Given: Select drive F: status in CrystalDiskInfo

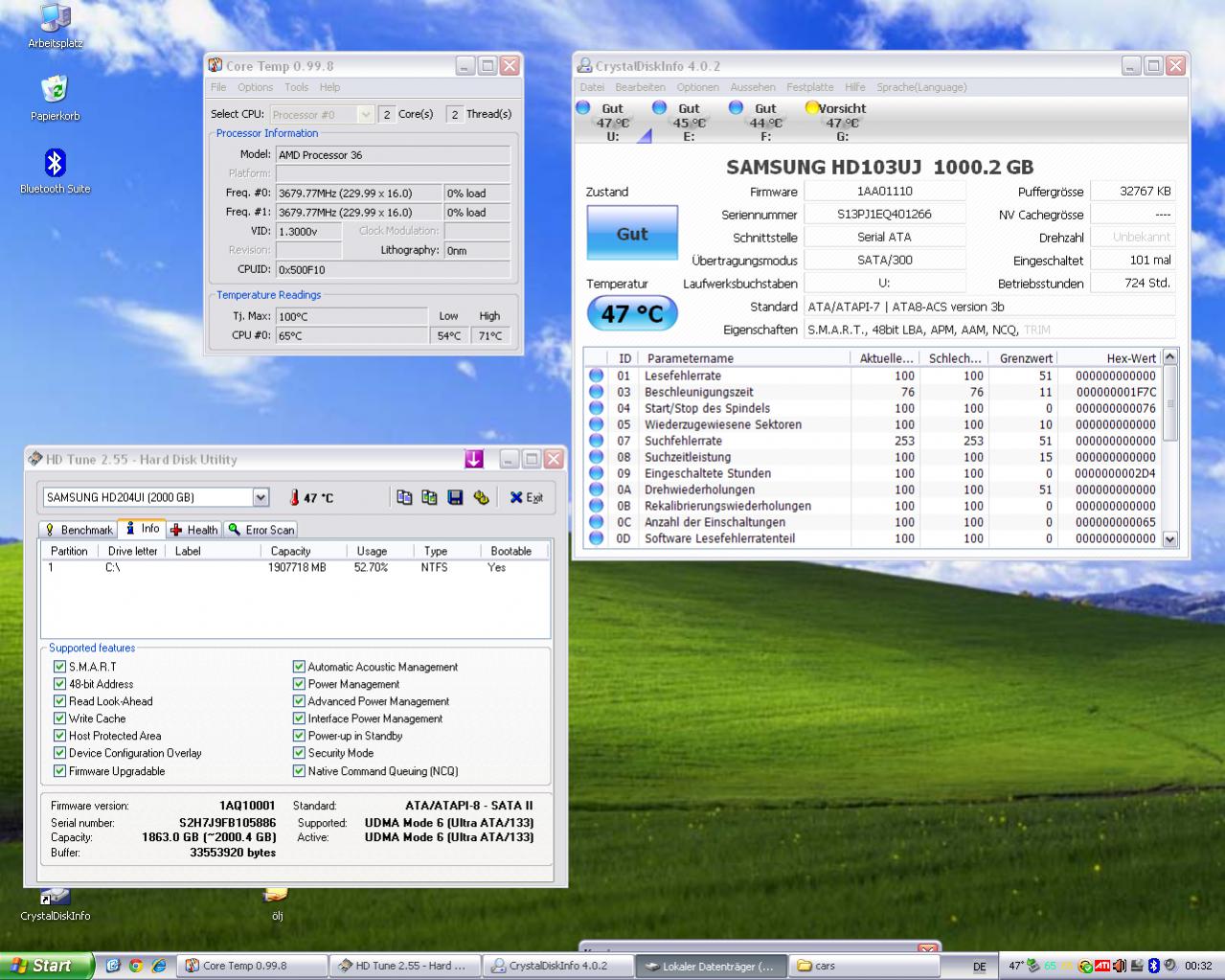Looking at the screenshot, I should (x=764, y=122).
